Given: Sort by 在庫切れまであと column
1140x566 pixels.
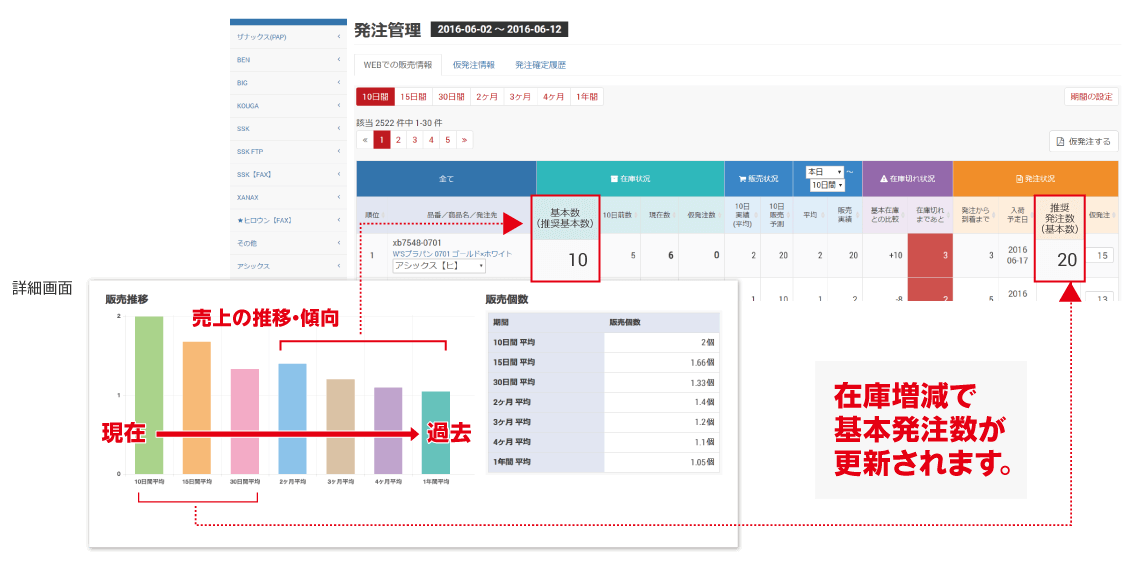Looking at the screenshot, I should [x=930, y=215].
